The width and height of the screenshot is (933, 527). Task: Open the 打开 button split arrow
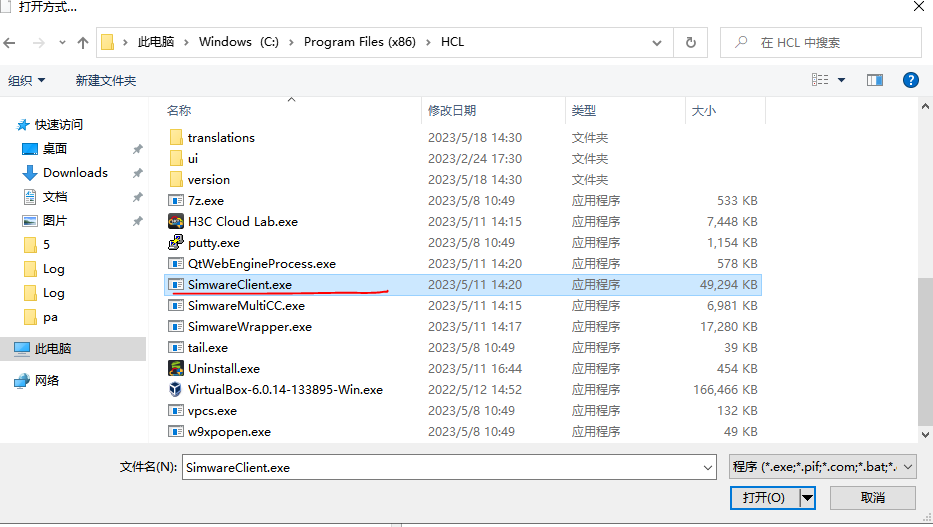[x=807, y=498]
